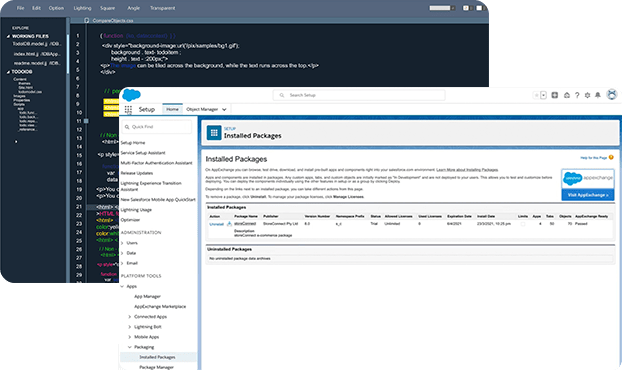Click the Salesforce cloud logo
Viewport: 622px width, 370px height.
(131, 95)
